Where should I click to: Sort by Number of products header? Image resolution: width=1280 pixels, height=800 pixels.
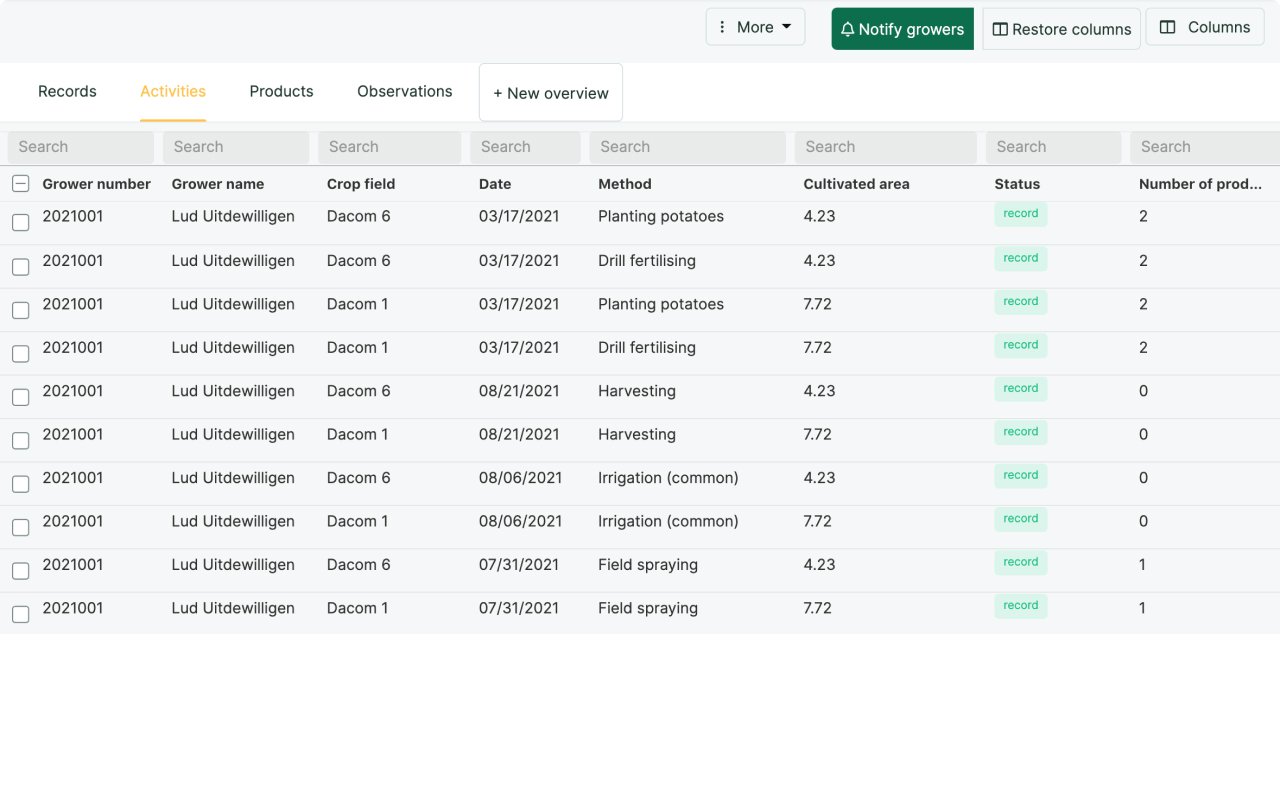[1200, 184]
